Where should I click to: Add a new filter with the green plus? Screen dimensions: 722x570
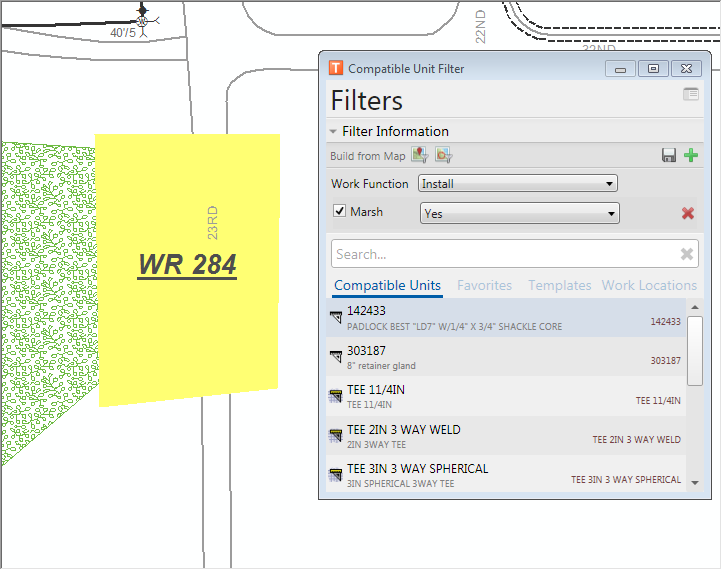click(691, 155)
